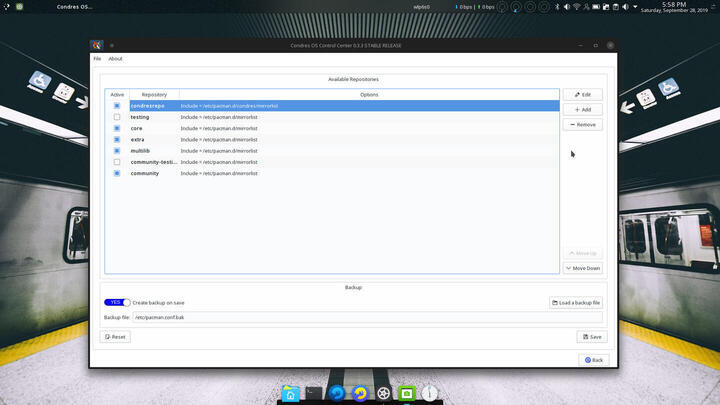Click the Move Up button
Image resolution: width=720 pixels, height=405 pixels.
pyautogui.click(x=583, y=253)
